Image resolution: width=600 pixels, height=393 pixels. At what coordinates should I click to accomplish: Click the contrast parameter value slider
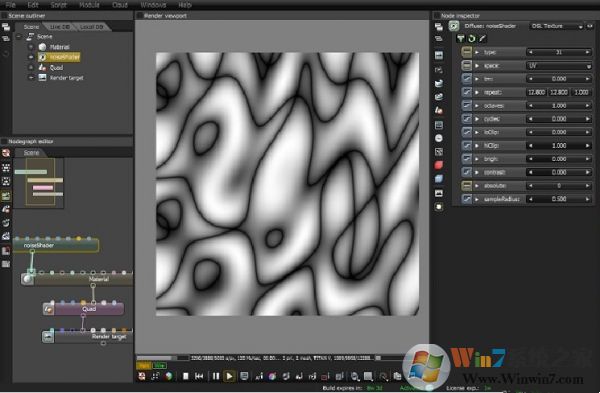click(559, 172)
